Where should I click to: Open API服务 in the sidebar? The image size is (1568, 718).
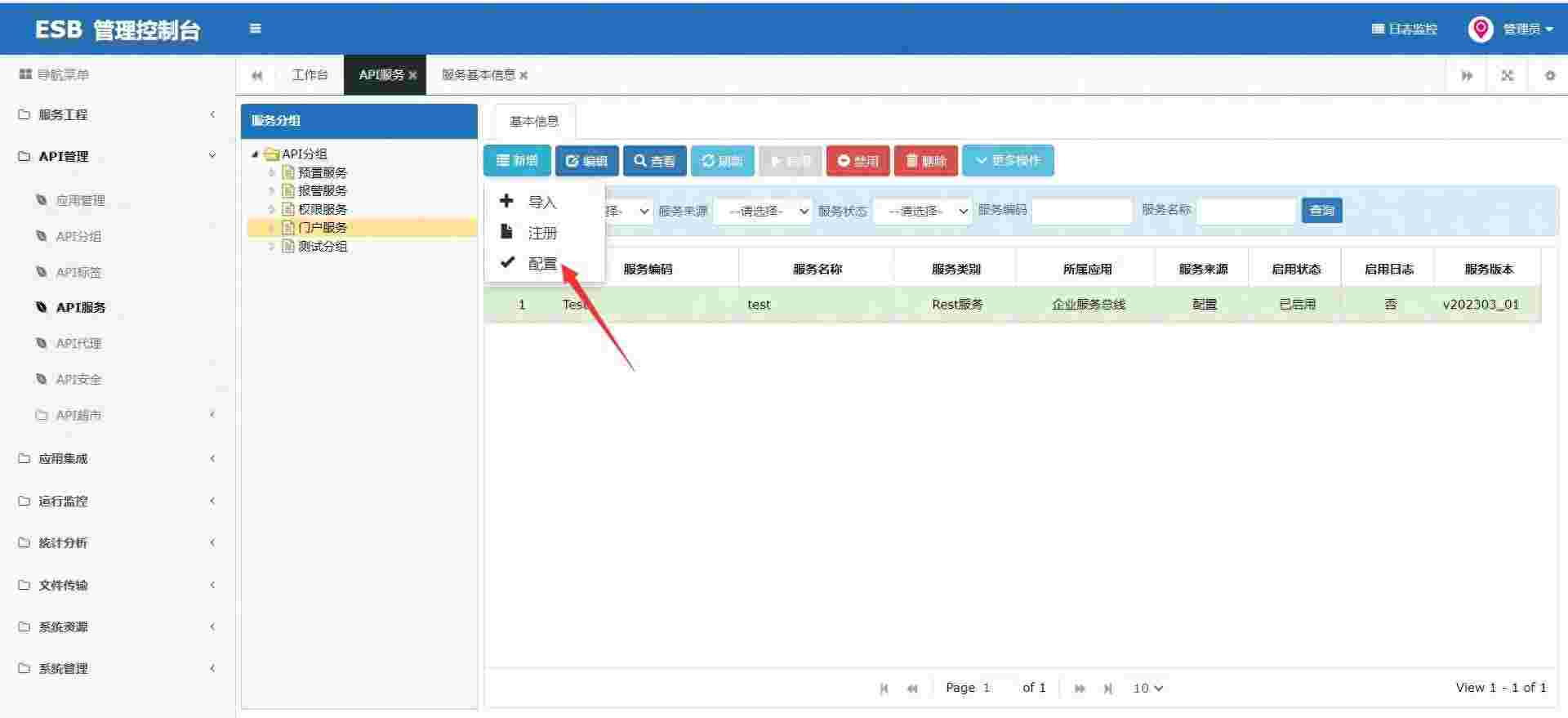[x=81, y=307]
